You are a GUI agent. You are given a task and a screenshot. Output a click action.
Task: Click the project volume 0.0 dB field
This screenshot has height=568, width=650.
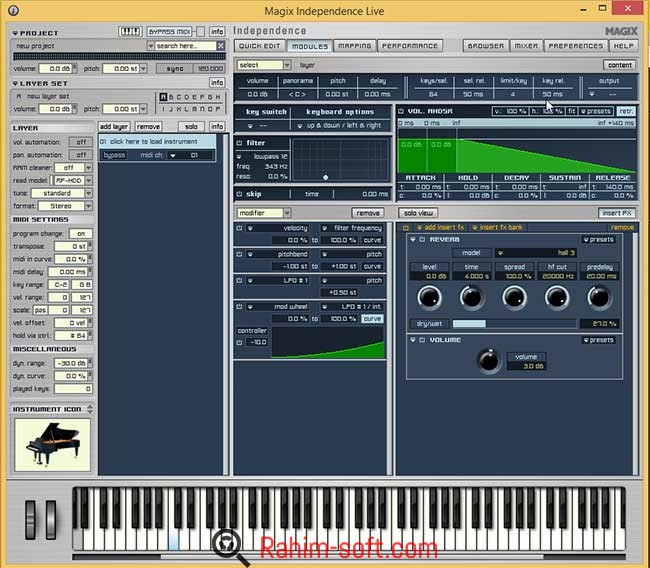[x=56, y=68]
